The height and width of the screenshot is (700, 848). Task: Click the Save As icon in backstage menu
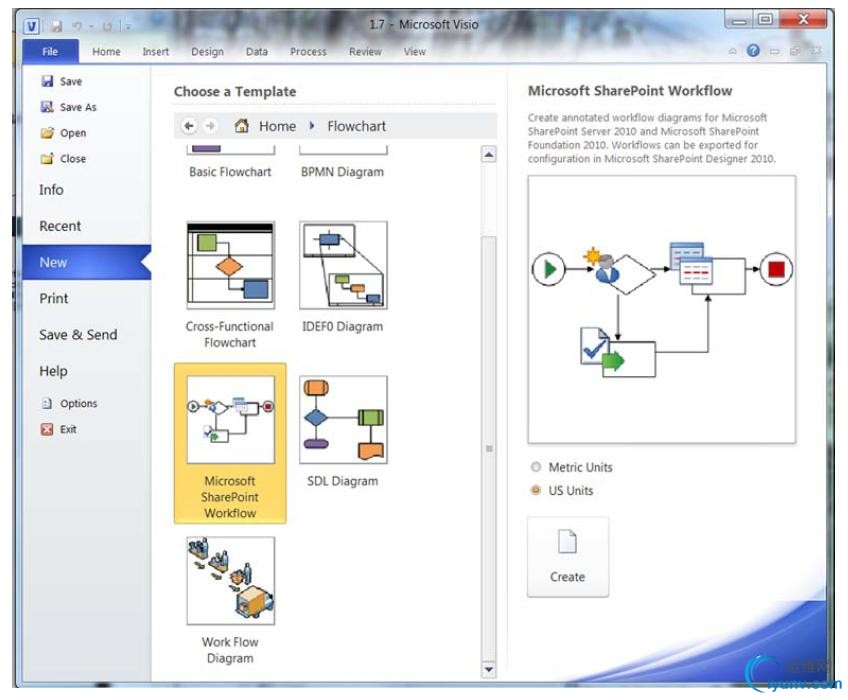point(48,107)
